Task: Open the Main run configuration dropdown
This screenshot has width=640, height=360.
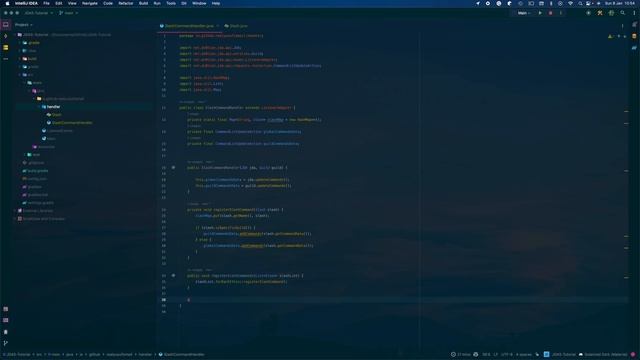Action: [x=524, y=13]
